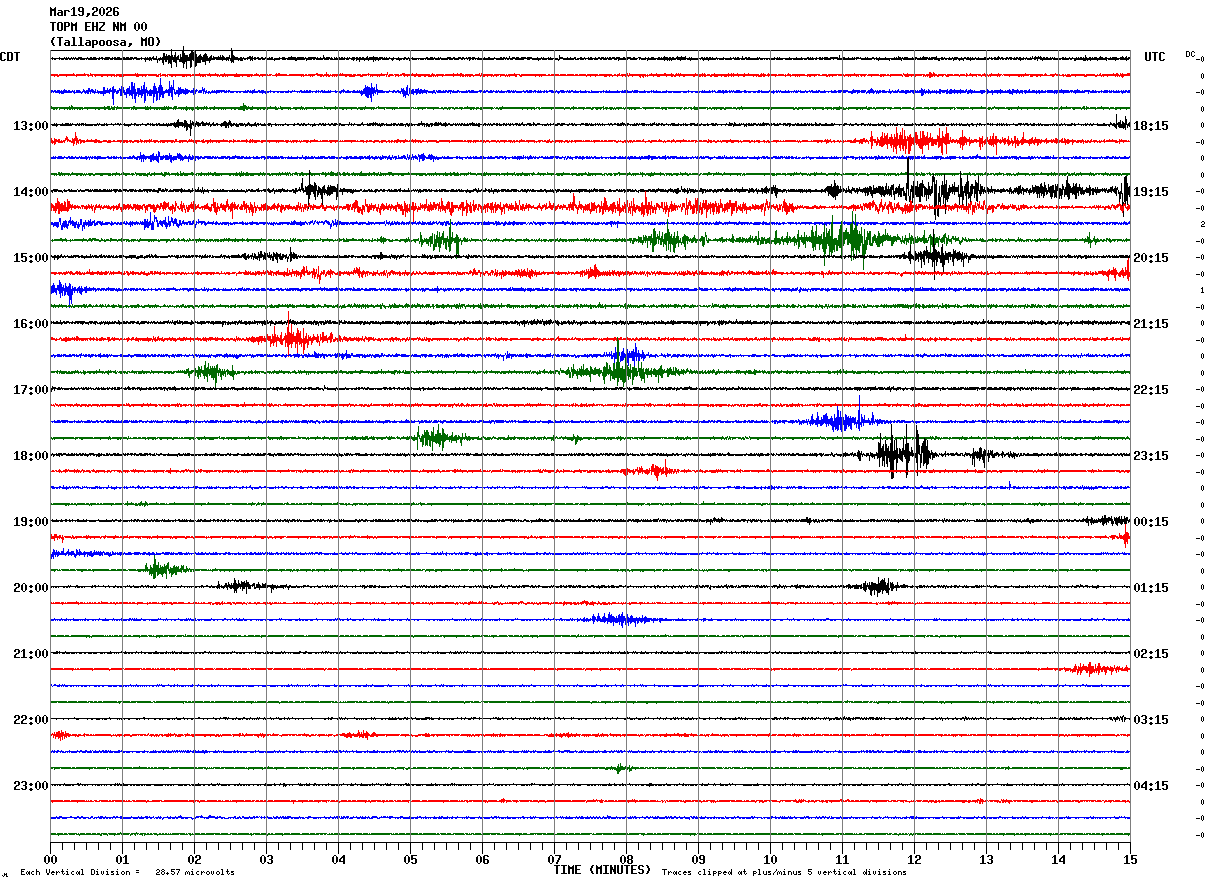Click the 22:15 UTC time label
The width and height of the screenshot is (1210, 886).
point(1151,390)
